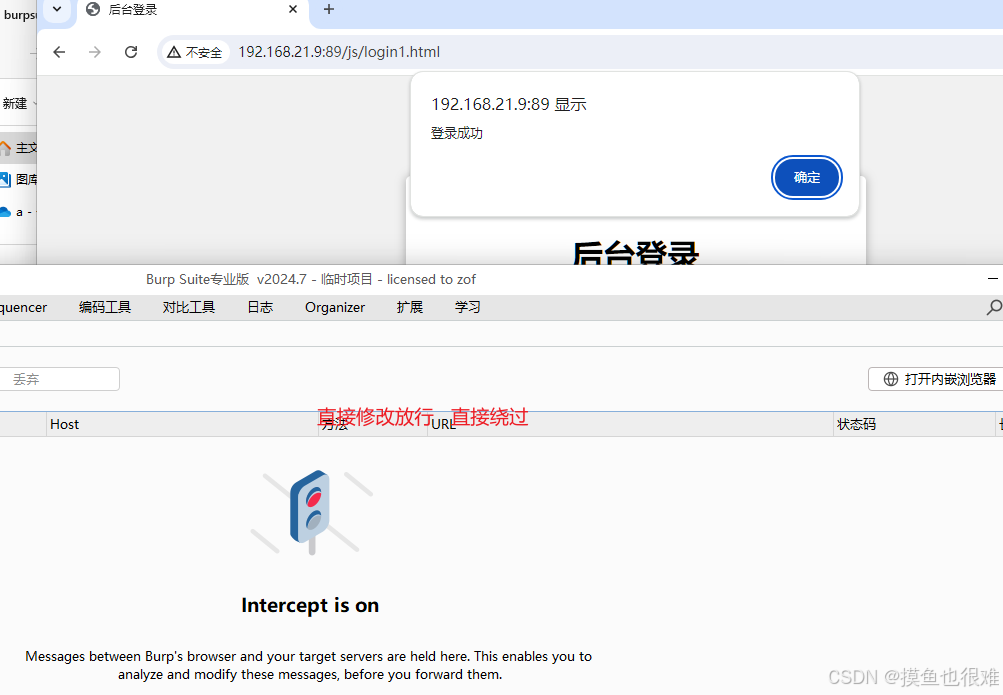Image resolution: width=1003 pixels, height=695 pixels.
Task: Reload the login1.html page
Action: pos(131,52)
